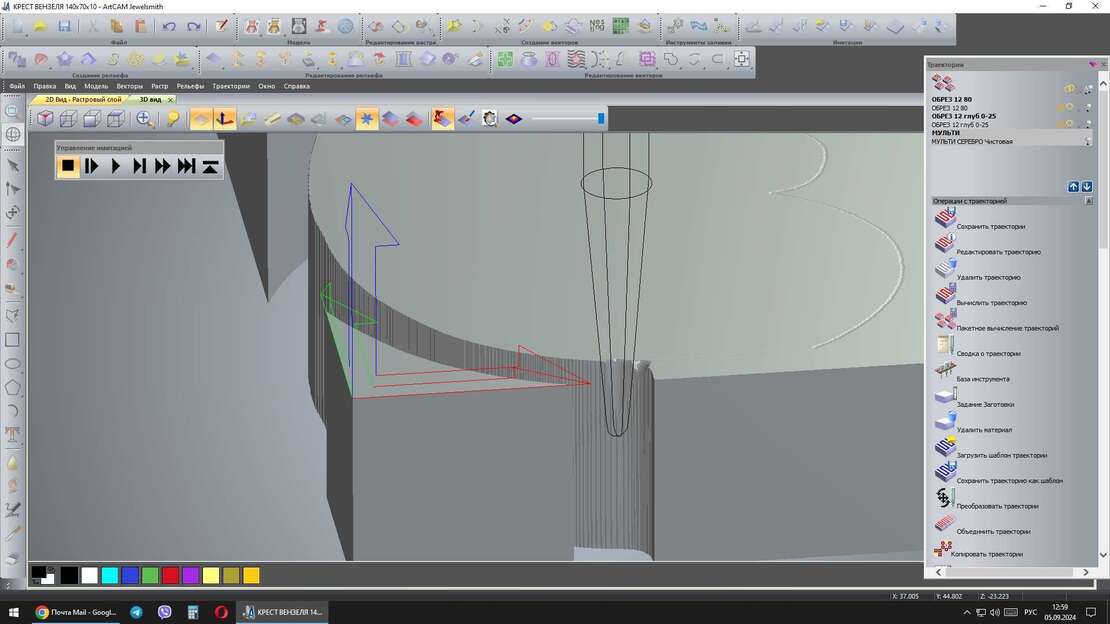Pick the cyan color swatch

110,575
